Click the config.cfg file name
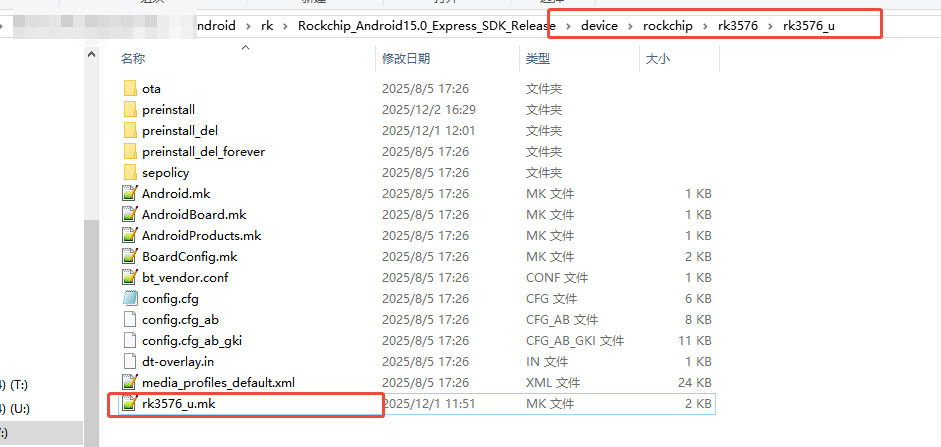The width and height of the screenshot is (941, 447). [x=170, y=299]
